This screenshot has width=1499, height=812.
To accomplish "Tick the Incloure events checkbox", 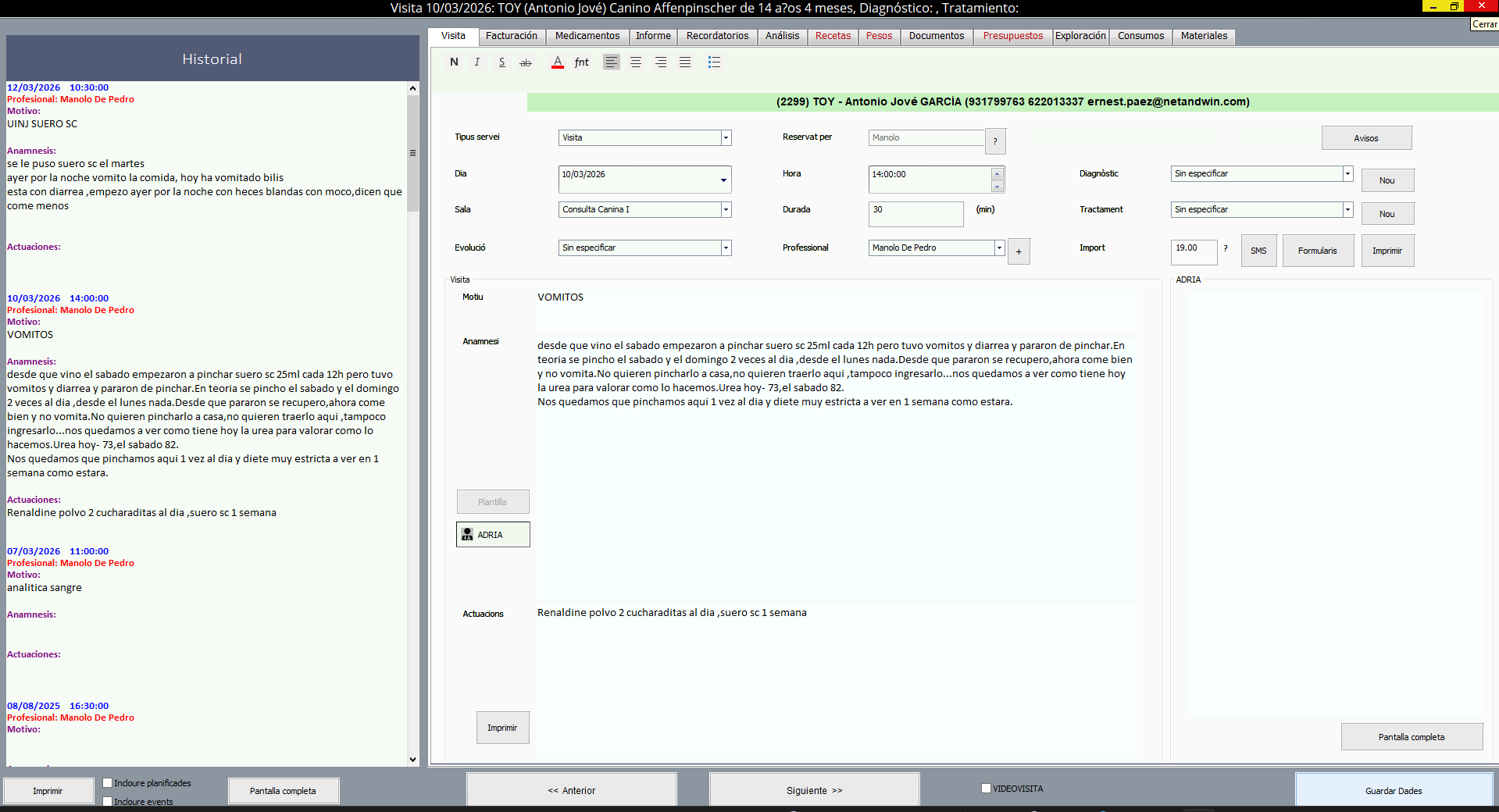I will tap(108, 801).
